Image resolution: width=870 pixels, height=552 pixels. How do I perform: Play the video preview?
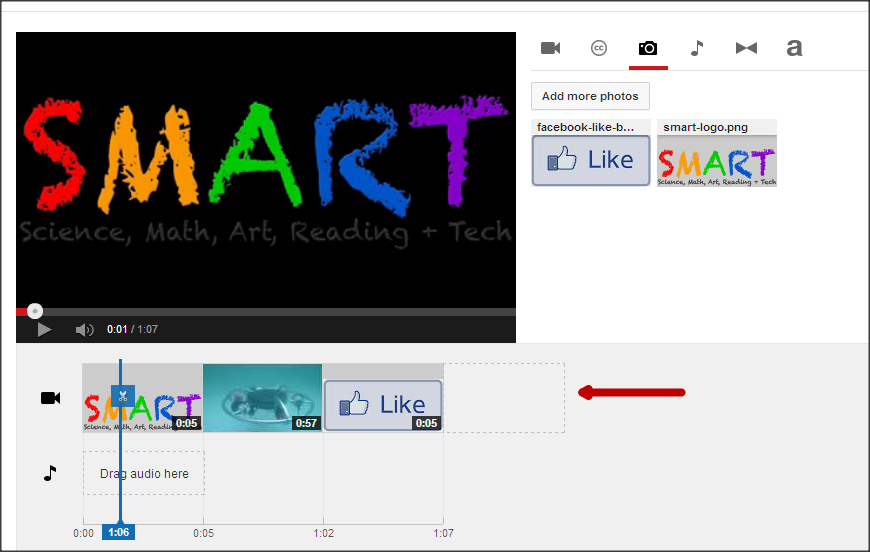coord(44,330)
